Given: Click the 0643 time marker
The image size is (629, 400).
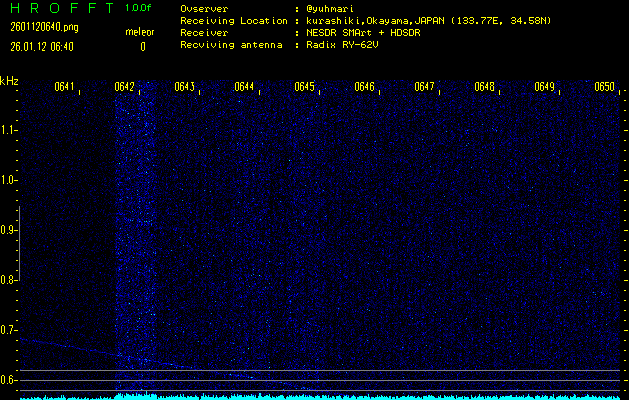Looking at the screenshot, I should pyautogui.click(x=185, y=87).
